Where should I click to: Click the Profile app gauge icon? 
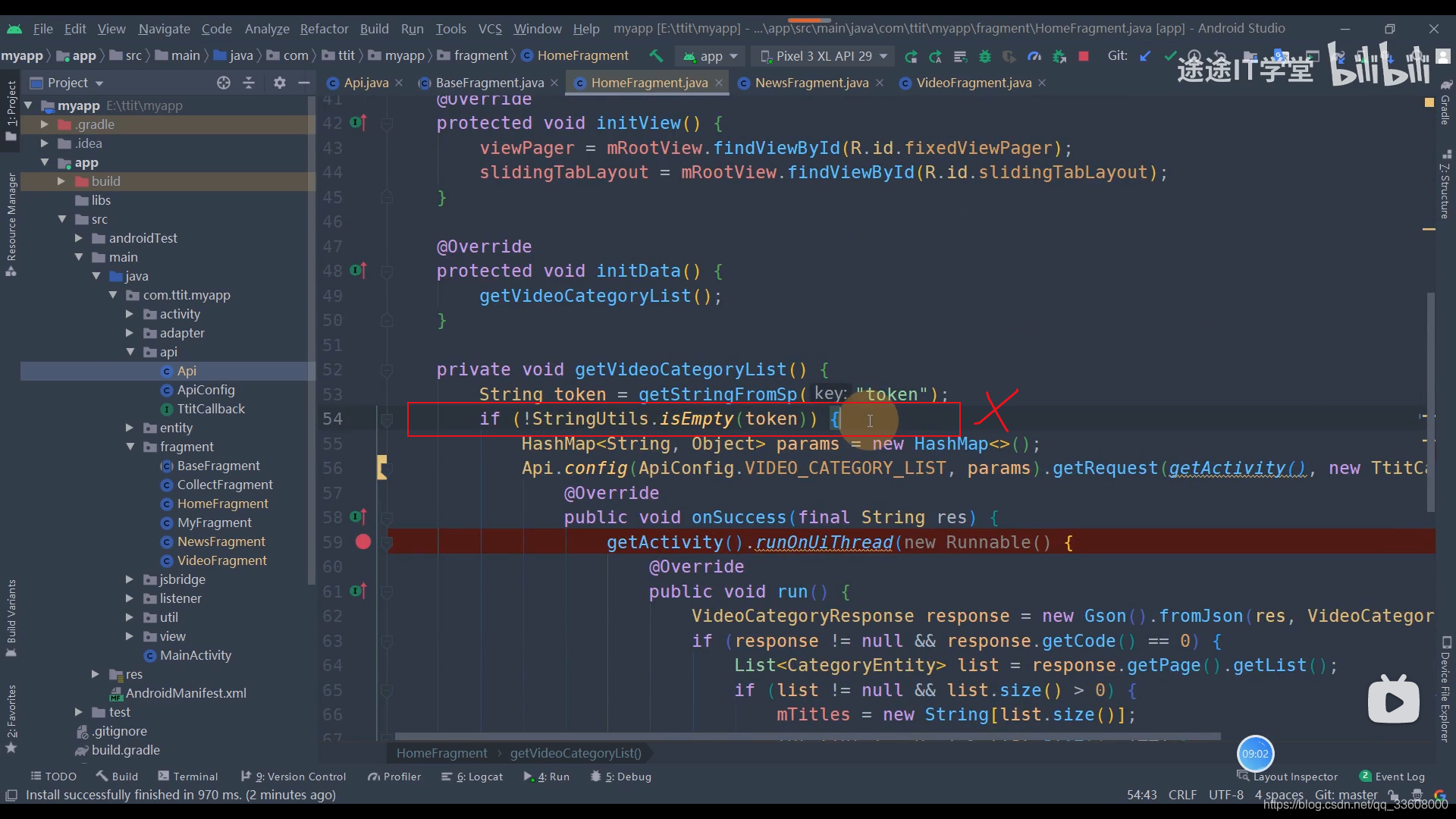click(1034, 56)
